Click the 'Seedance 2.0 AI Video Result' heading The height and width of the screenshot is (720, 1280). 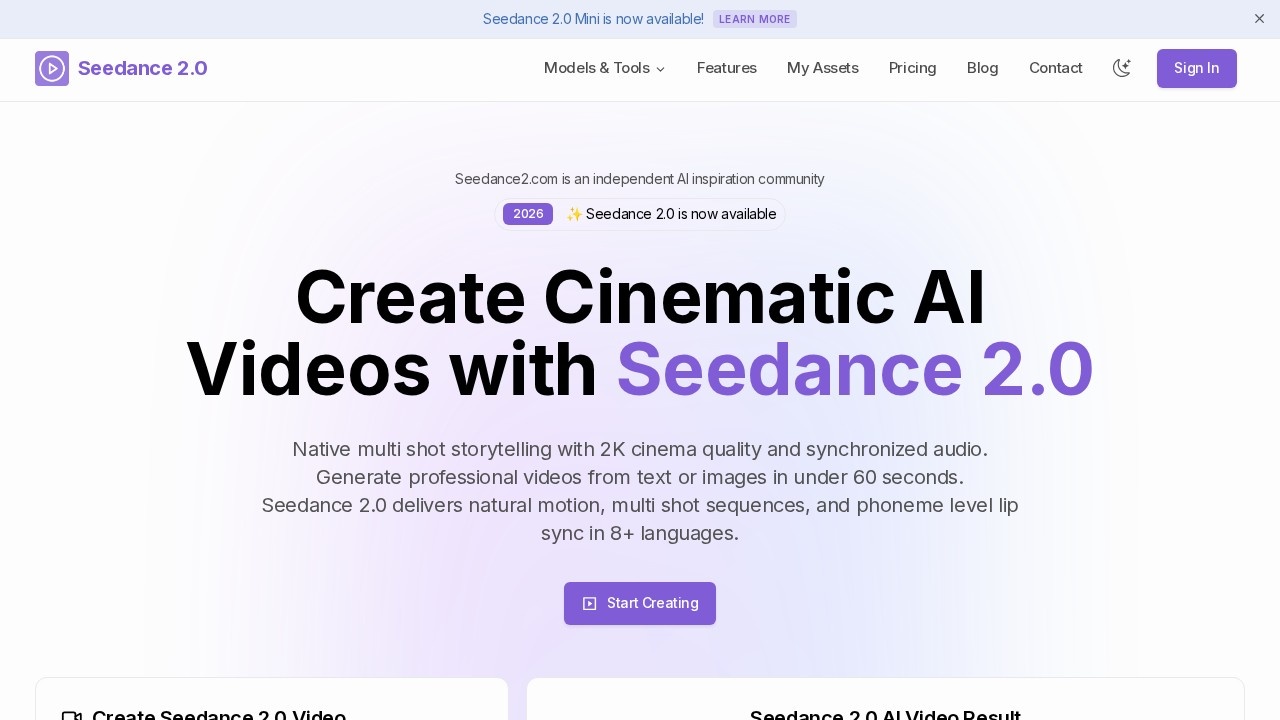[x=886, y=715]
